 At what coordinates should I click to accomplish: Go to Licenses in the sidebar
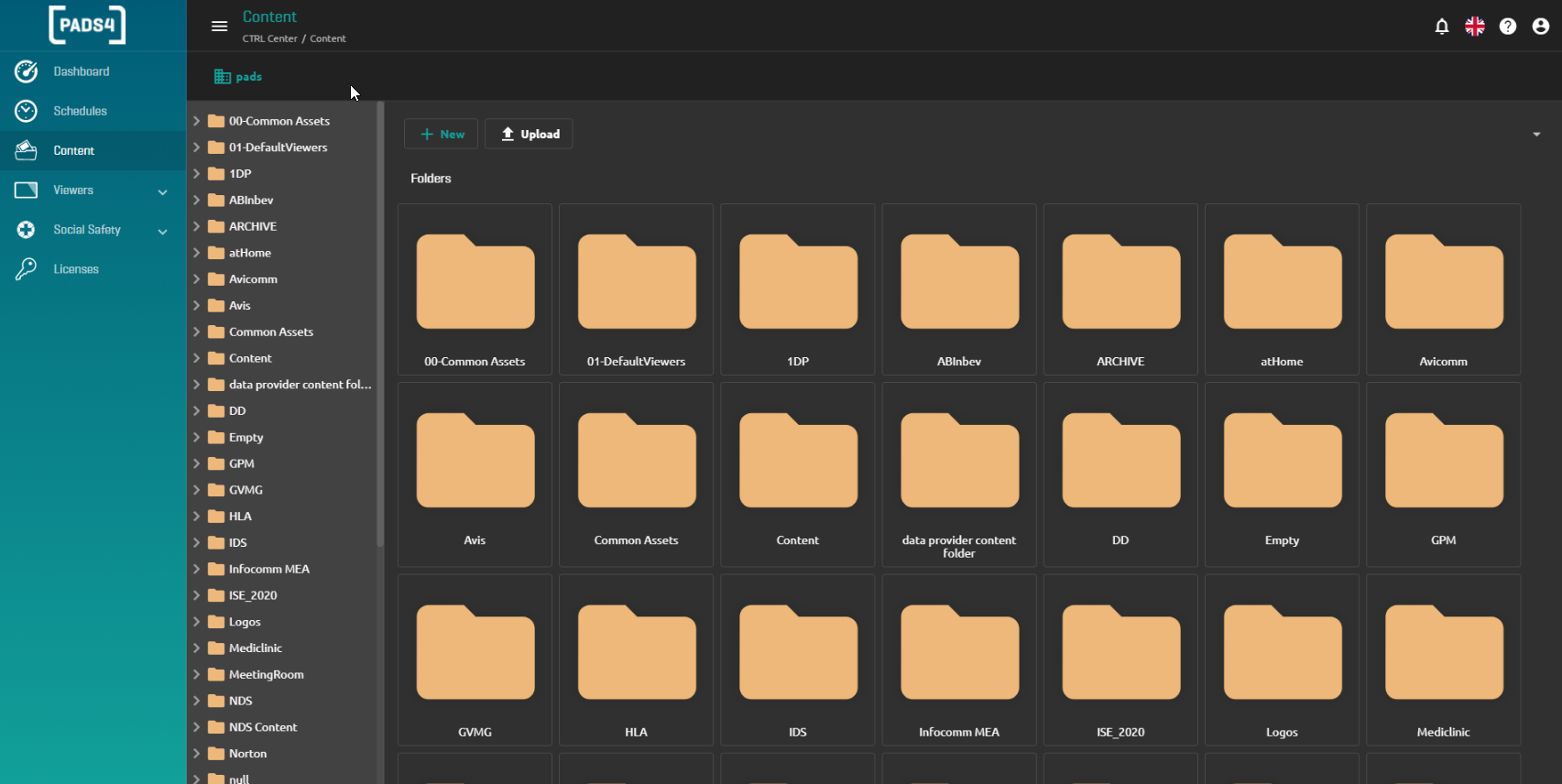(x=93, y=269)
